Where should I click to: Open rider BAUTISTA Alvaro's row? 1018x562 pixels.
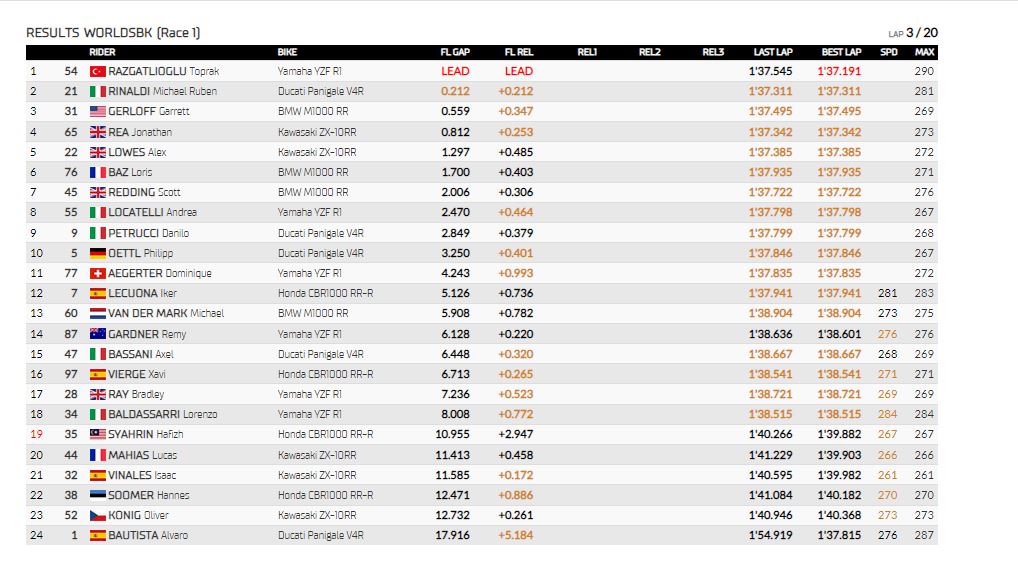[482, 535]
